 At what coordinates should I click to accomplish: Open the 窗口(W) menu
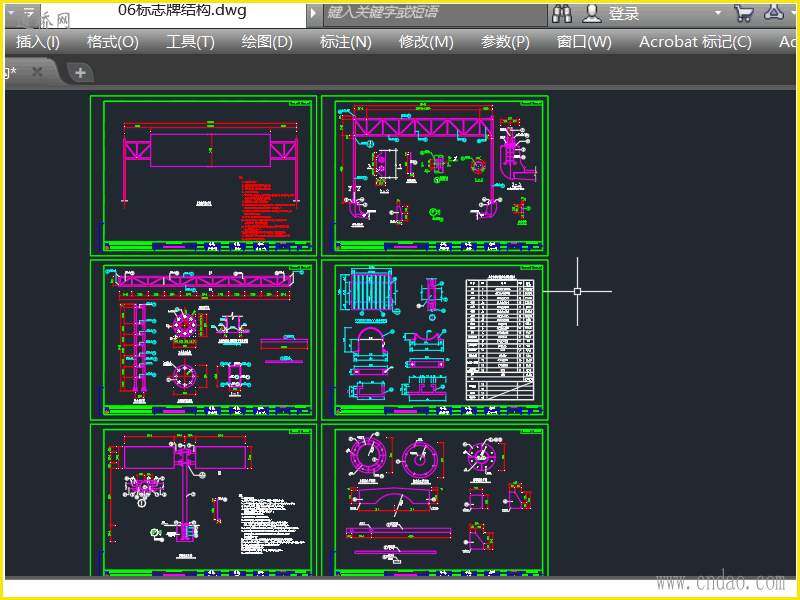(x=584, y=42)
